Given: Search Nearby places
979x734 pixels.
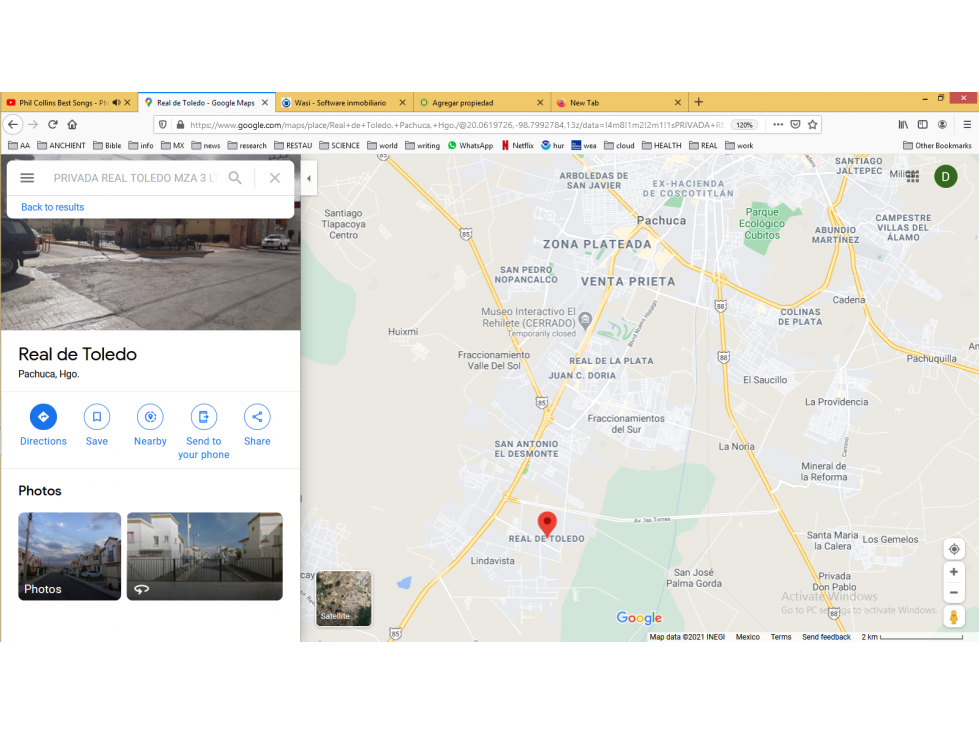Looking at the screenshot, I should coord(150,426).
